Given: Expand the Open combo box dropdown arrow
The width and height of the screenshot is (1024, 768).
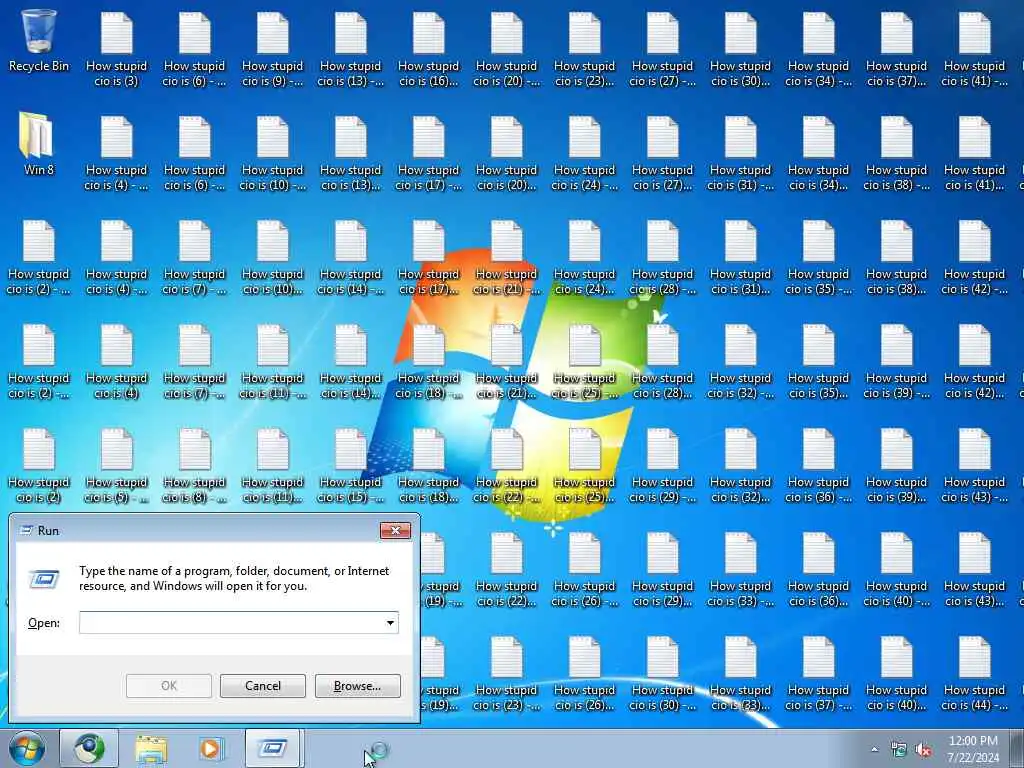Looking at the screenshot, I should click(390, 622).
